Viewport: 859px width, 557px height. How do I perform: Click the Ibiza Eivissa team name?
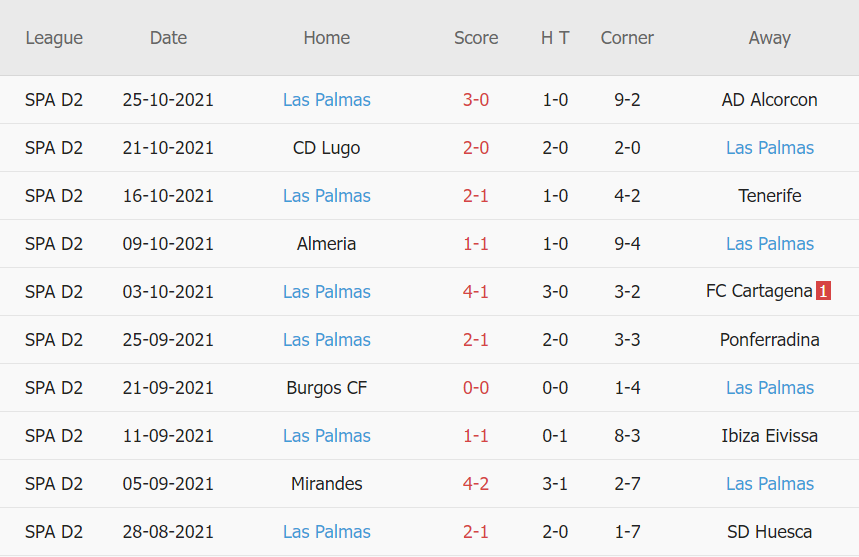point(769,436)
